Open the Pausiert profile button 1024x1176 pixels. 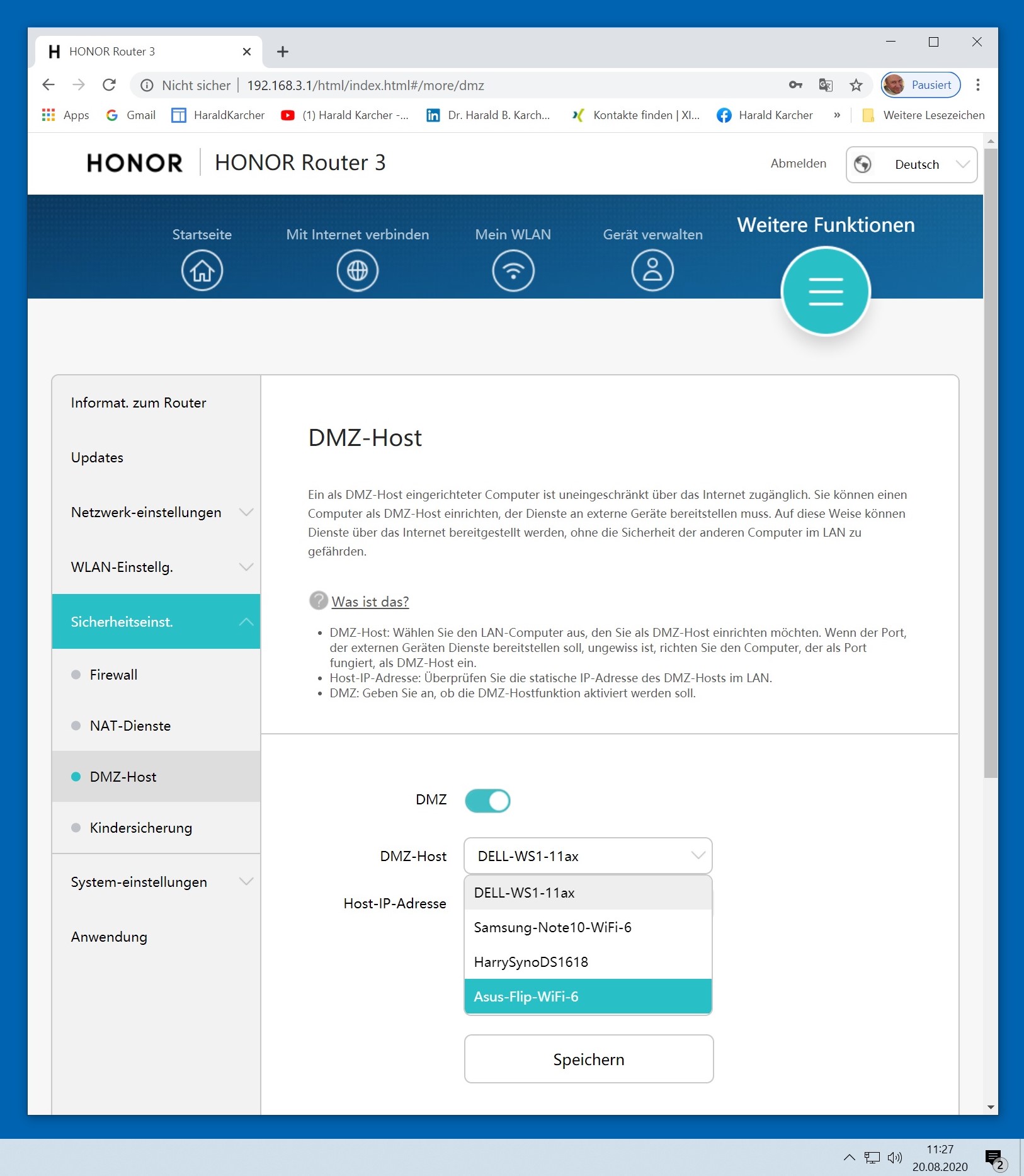click(921, 85)
